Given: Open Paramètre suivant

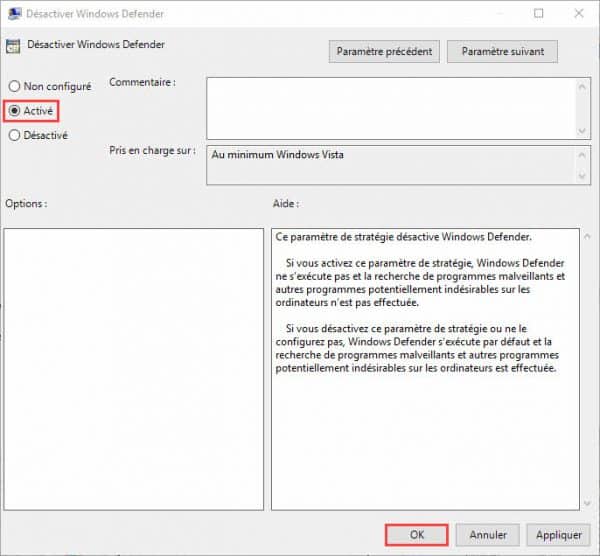Looking at the screenshot, I should click(502, 51).
